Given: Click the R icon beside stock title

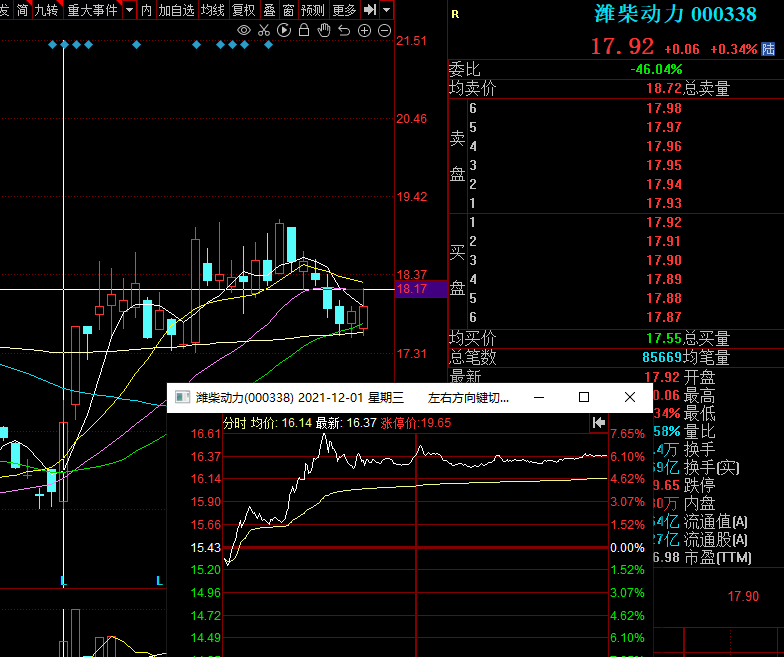Looking at the screenshot, I should pos(455,14).
